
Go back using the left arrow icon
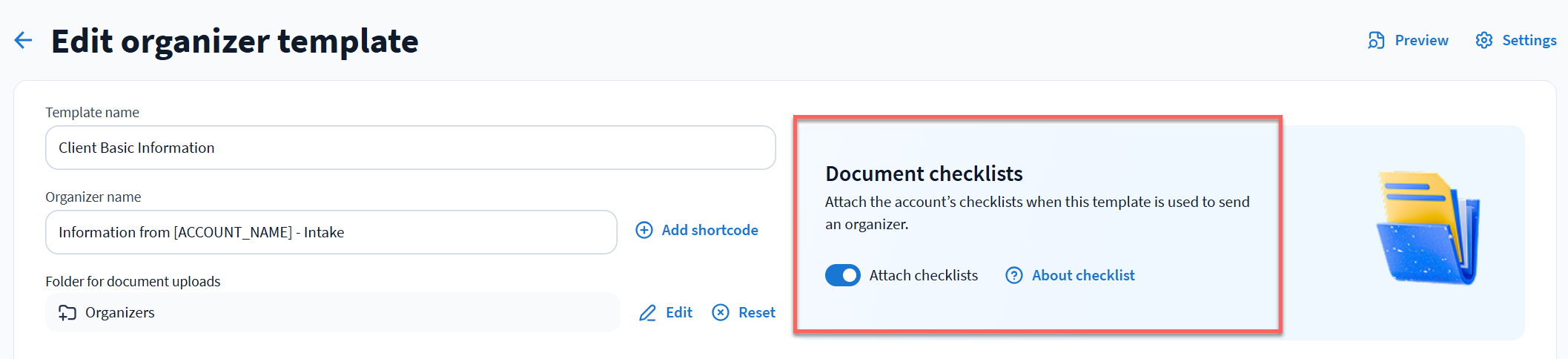click(x=23, y=40)
